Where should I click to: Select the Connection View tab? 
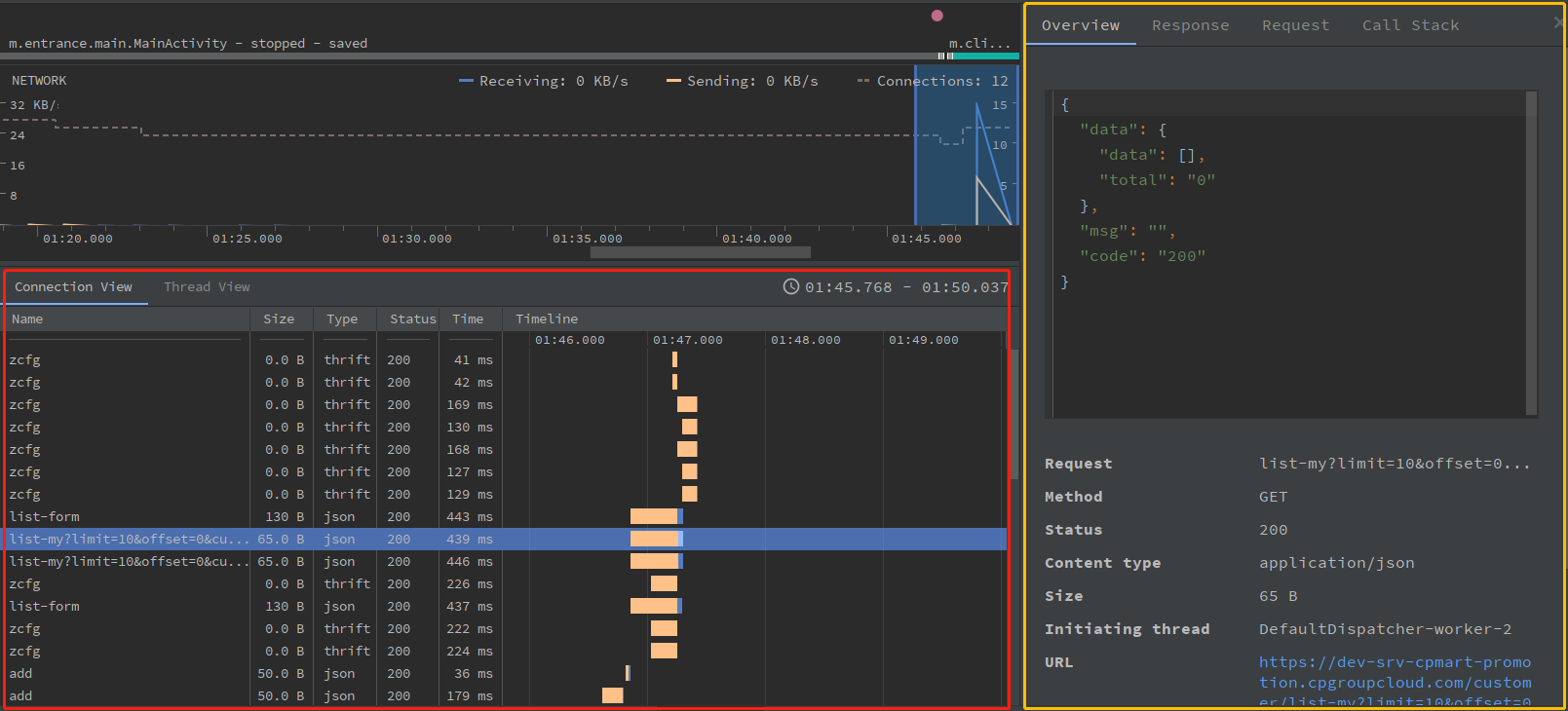click(x=73, y=286)
